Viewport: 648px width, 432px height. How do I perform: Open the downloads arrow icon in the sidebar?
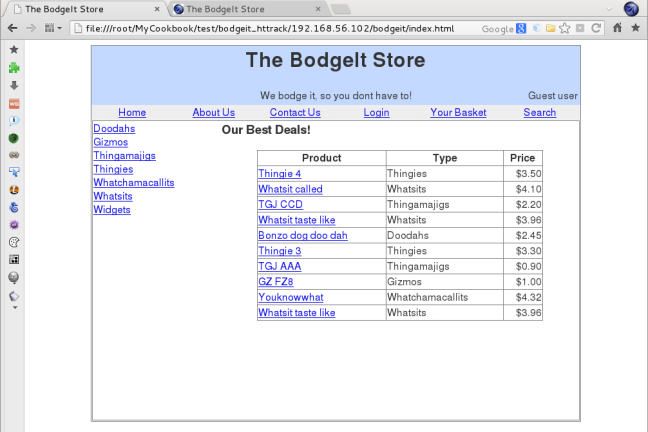coord(14,86)
